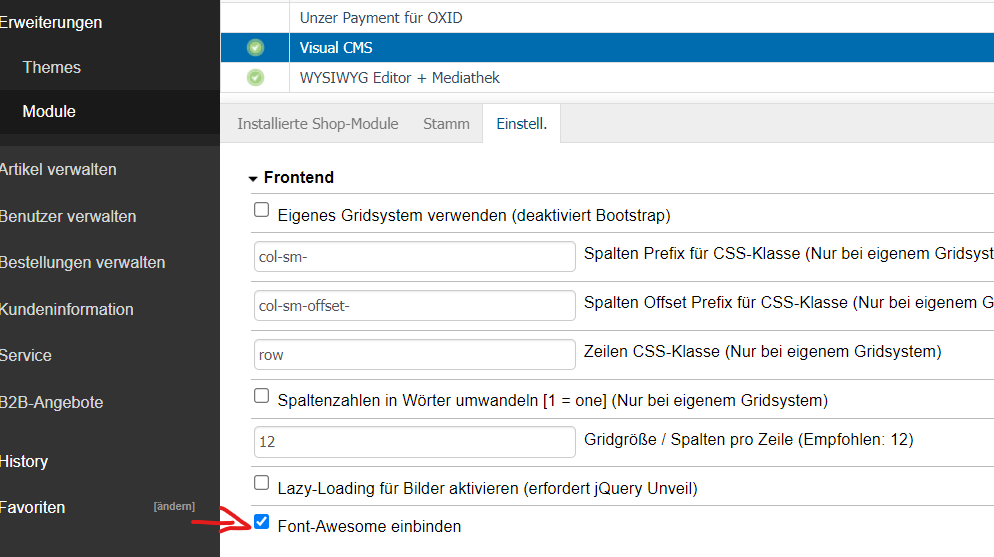This screenshot has width=994, height=557.
Task: Switch to the Stamm tab
Action: [x=446, y=124]
